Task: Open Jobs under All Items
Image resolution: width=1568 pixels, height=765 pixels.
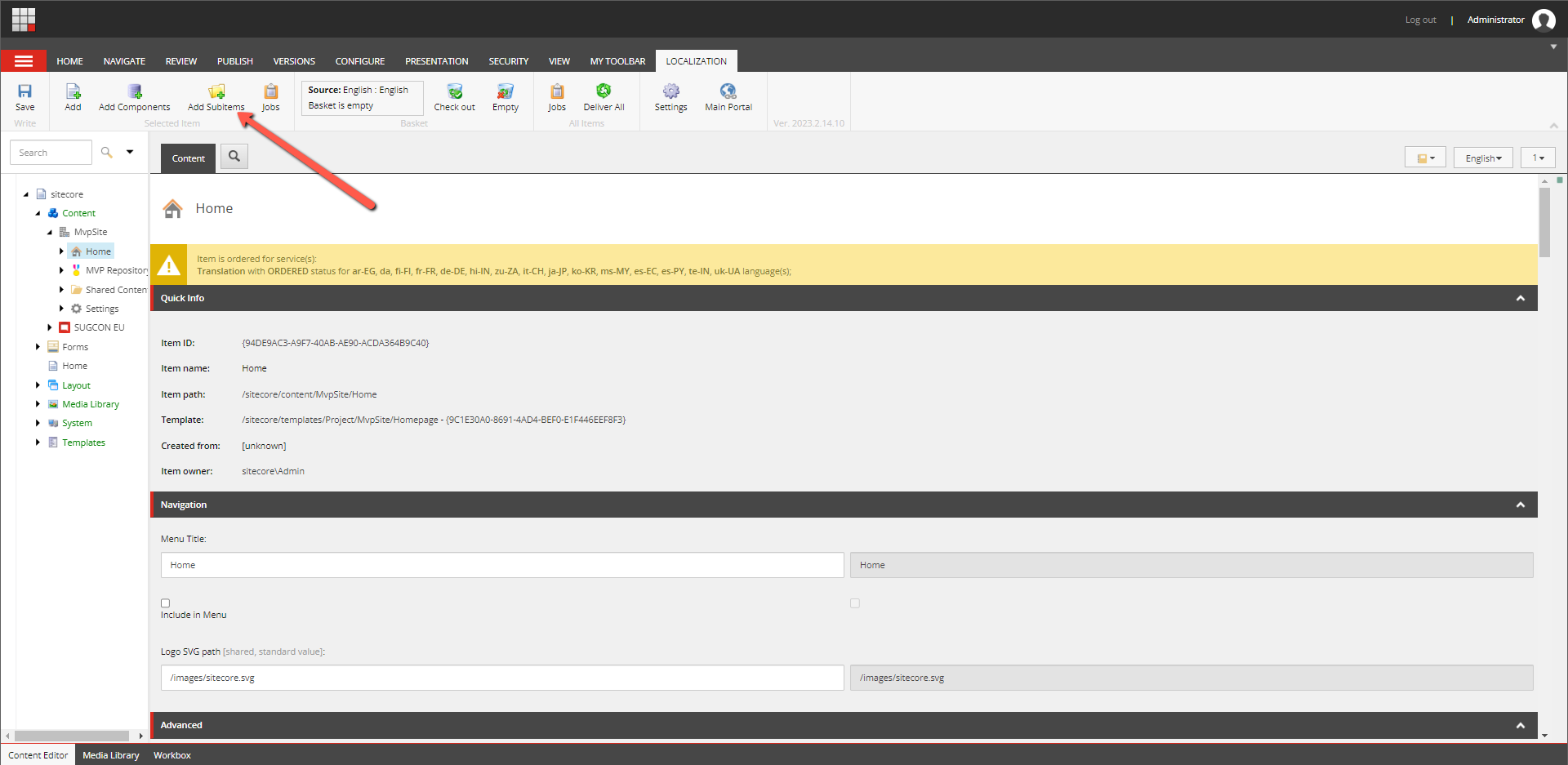Action: point(557,91)
